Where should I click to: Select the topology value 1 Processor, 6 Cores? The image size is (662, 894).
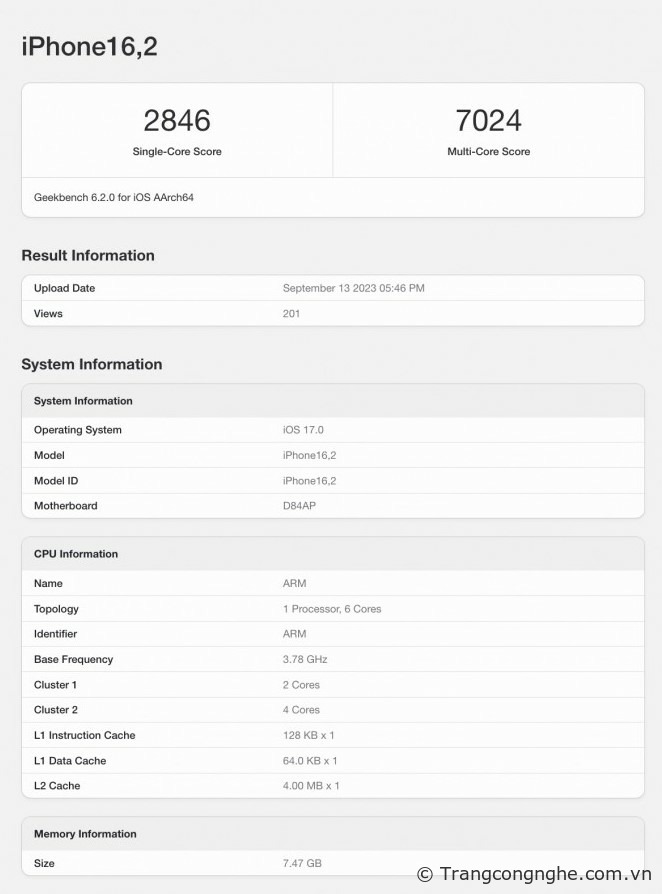tap(332, 609)
